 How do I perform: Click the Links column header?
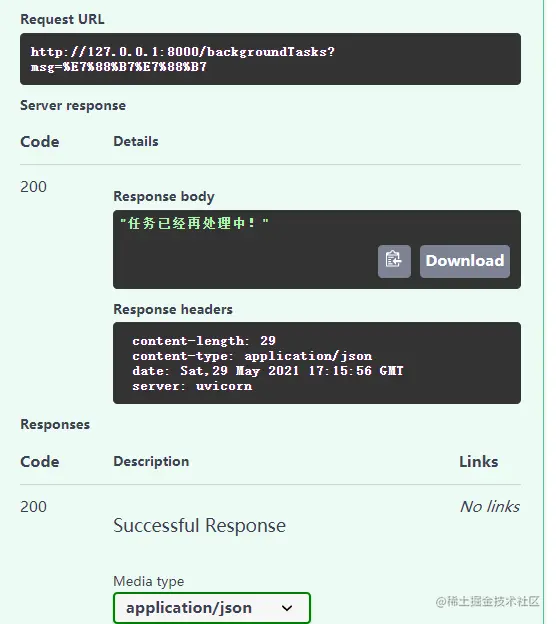tap(478, 462)
